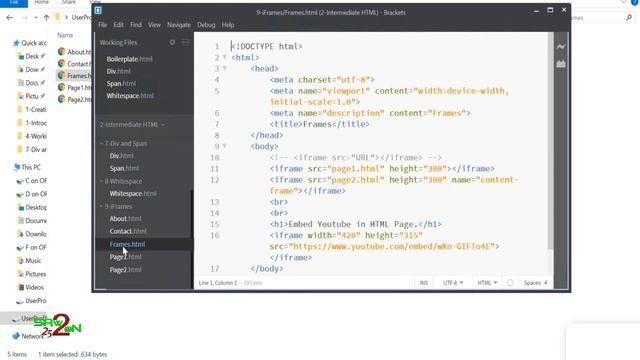Open About.html in project tree
Viewport: 640px width, 360px height.
(x=125, y=219)
